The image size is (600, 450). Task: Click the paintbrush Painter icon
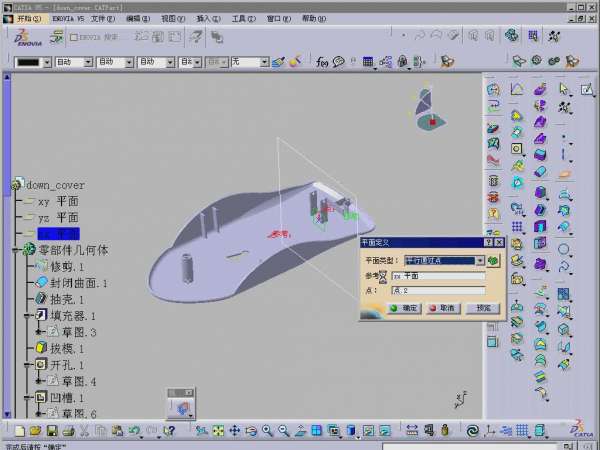click(278, 62)
